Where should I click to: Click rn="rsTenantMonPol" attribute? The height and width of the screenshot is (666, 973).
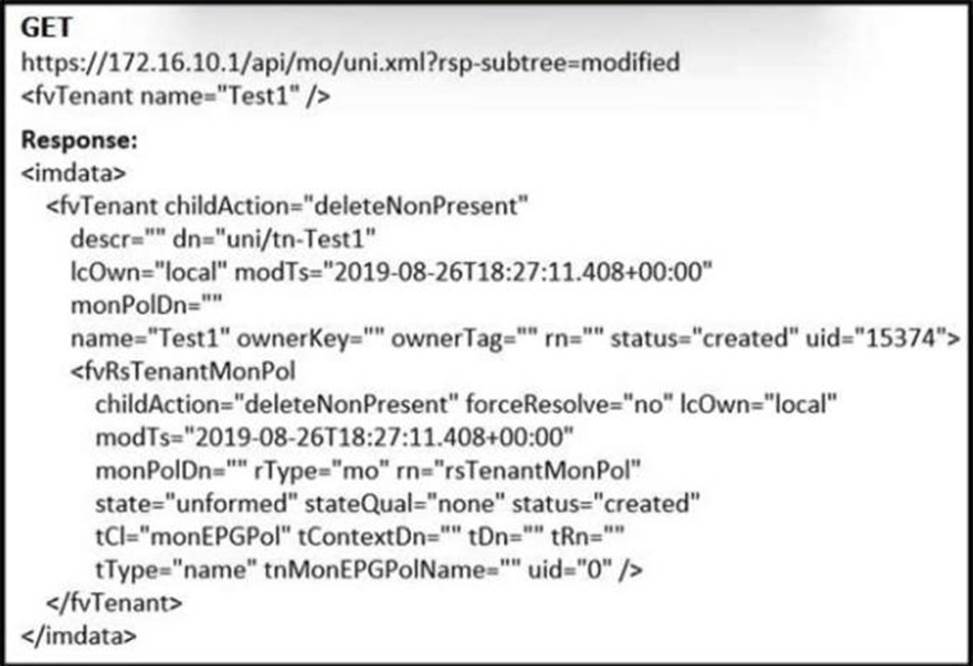(x=518, y=470)
